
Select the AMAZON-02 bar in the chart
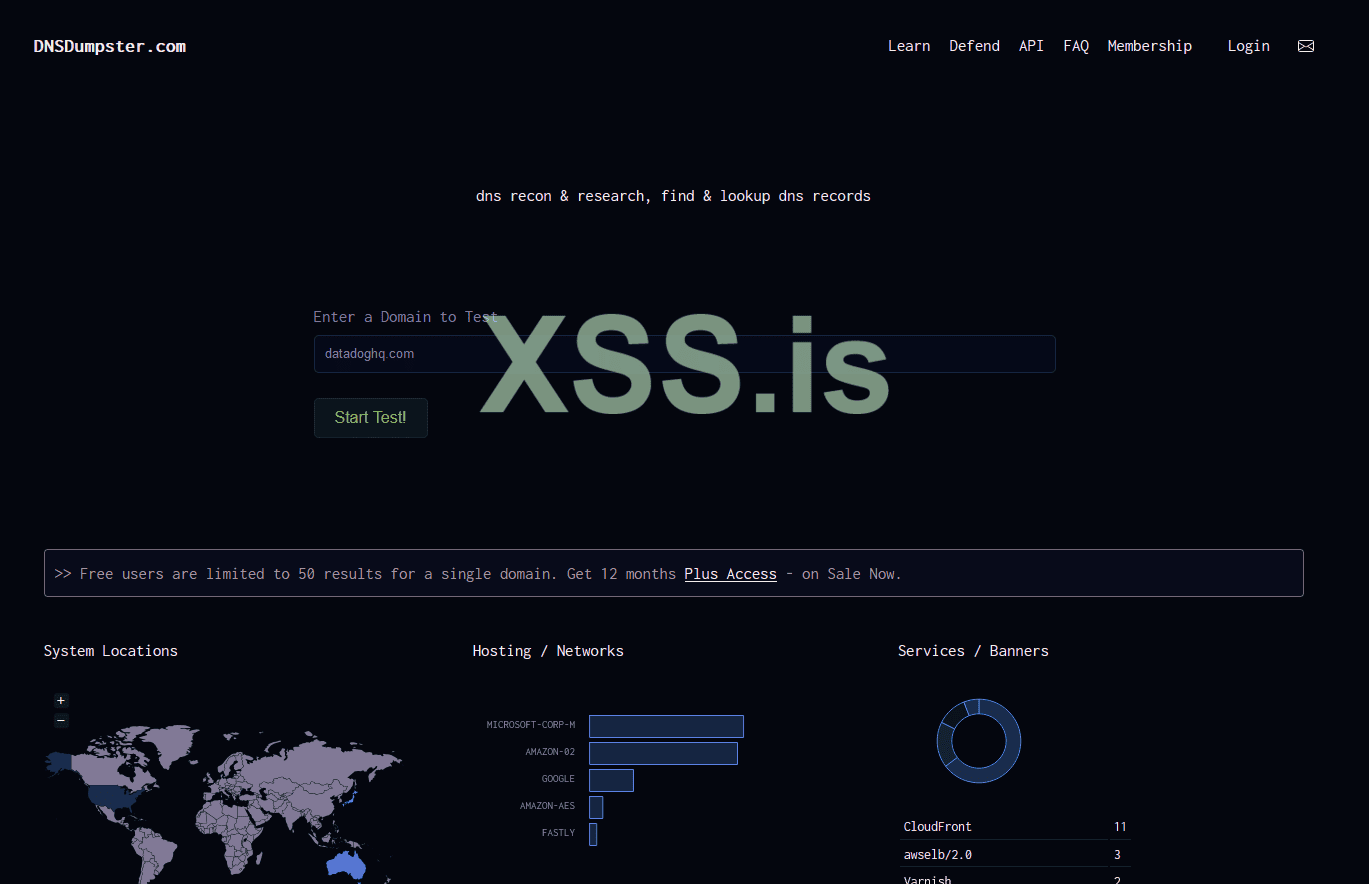tap(663, 753)
